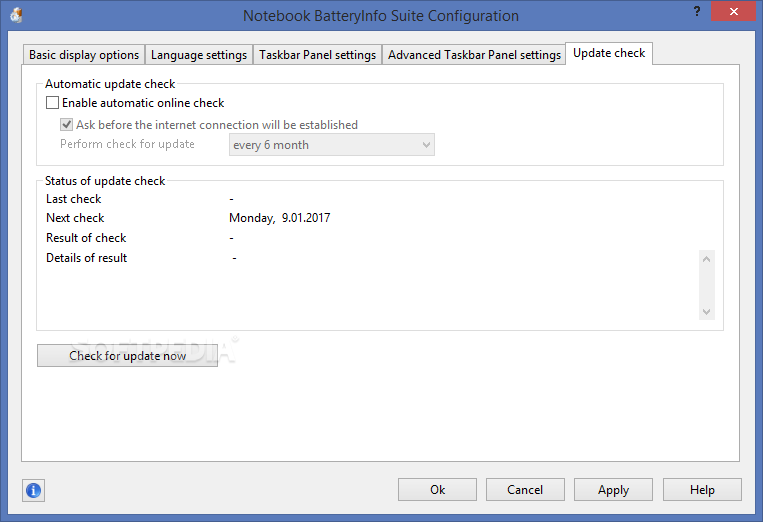Click the 'Last check' label
The width and height of the screenshot is (763, 522).
click(x=73, y=199)
